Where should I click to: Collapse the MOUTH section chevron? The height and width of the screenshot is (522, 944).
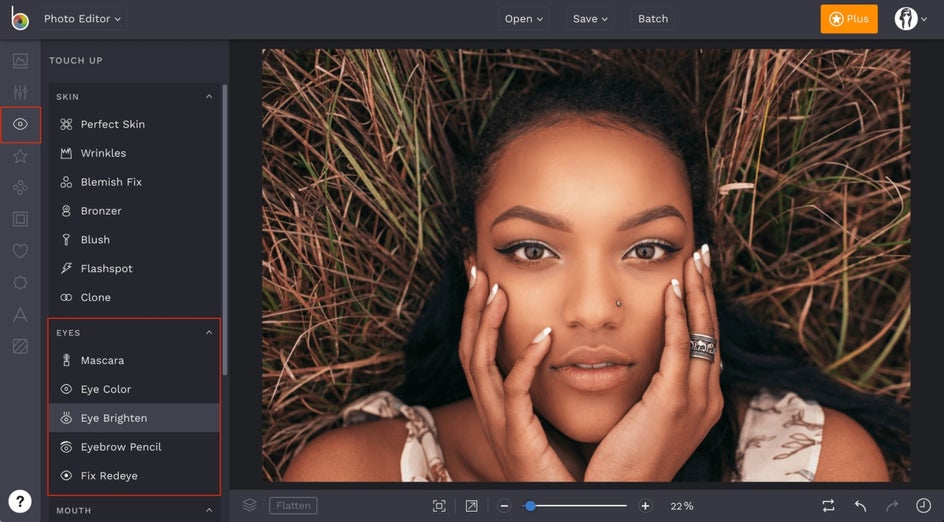[x=209, y=511]
